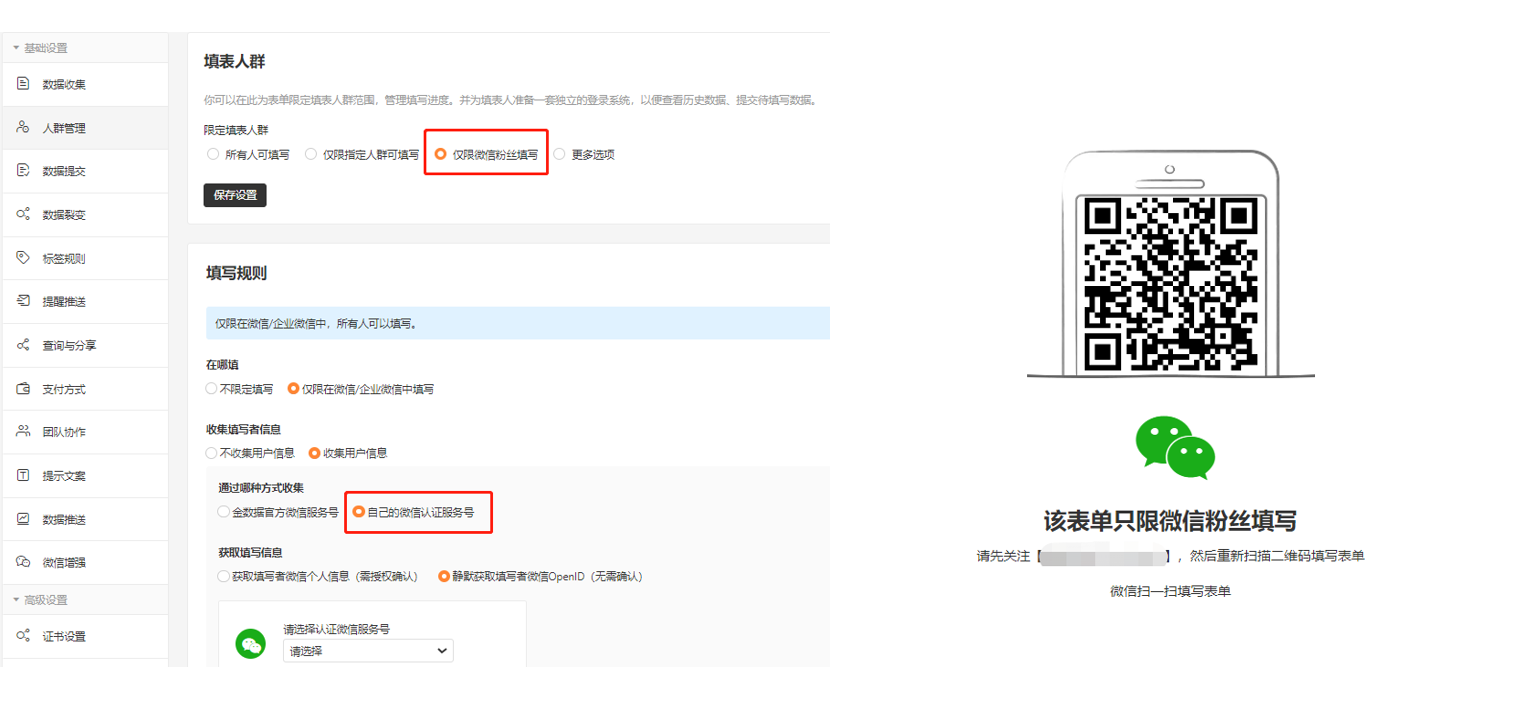The width and height of the screenshot is (1530, 711).
Task: Choose 仅限在微信/企业微信中填写
Action: (x=293, y=389)
